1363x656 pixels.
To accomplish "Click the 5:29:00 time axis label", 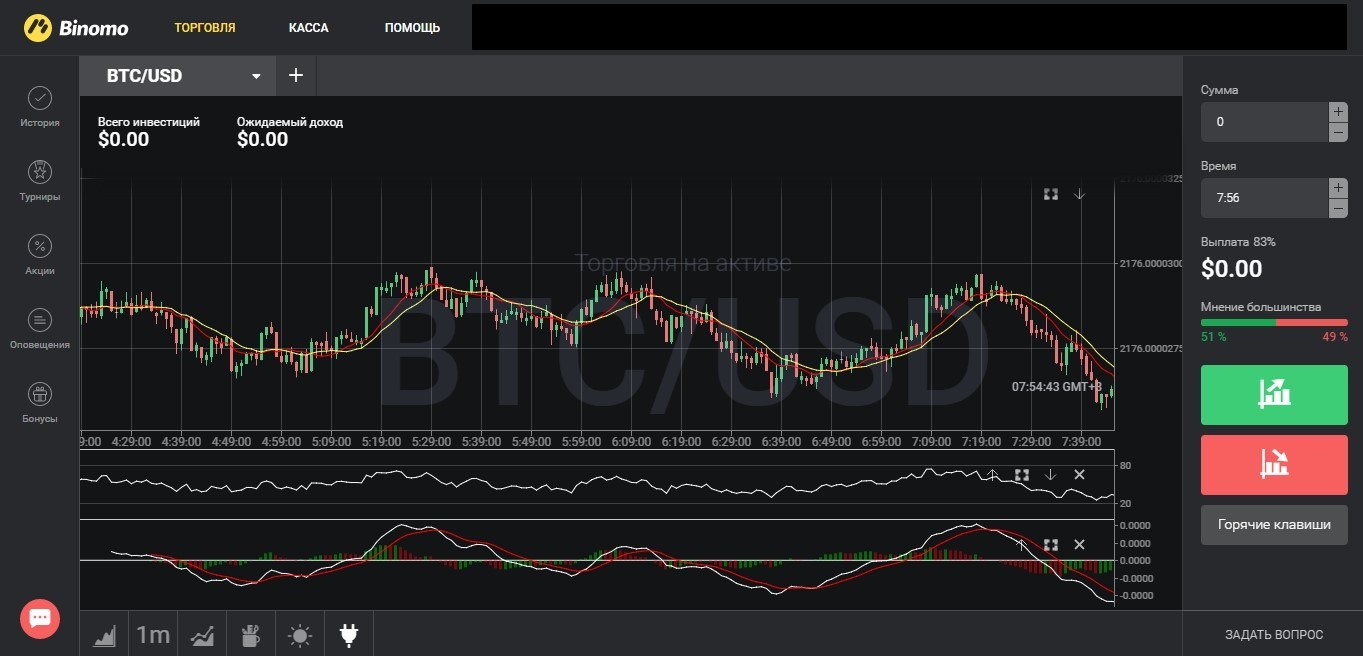I will 431,441.
